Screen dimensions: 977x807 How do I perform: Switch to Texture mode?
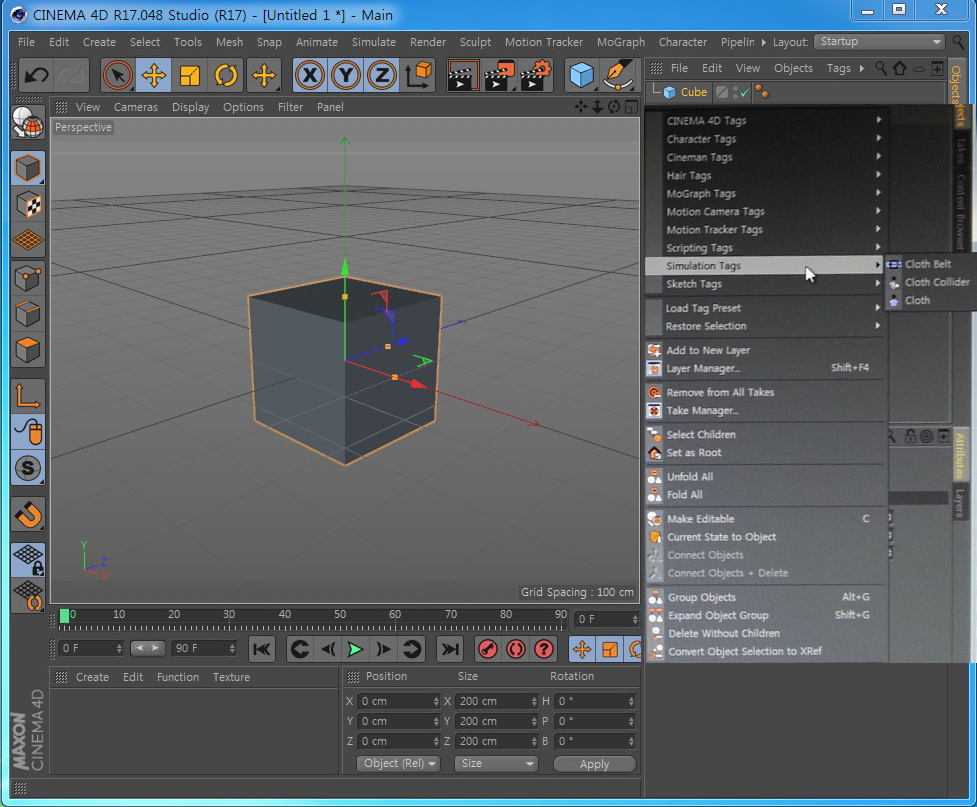click(x=27, y=204)
